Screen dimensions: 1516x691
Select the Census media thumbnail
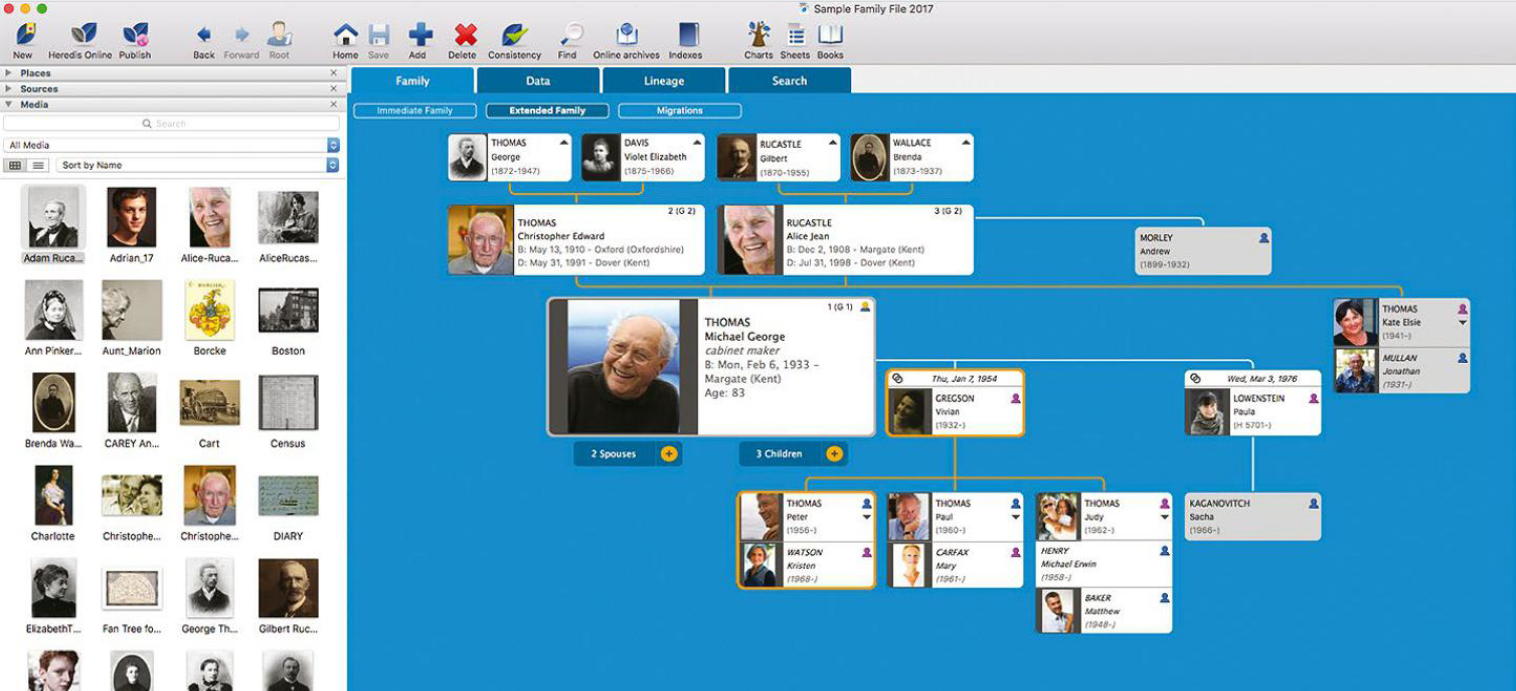[288, 403]
